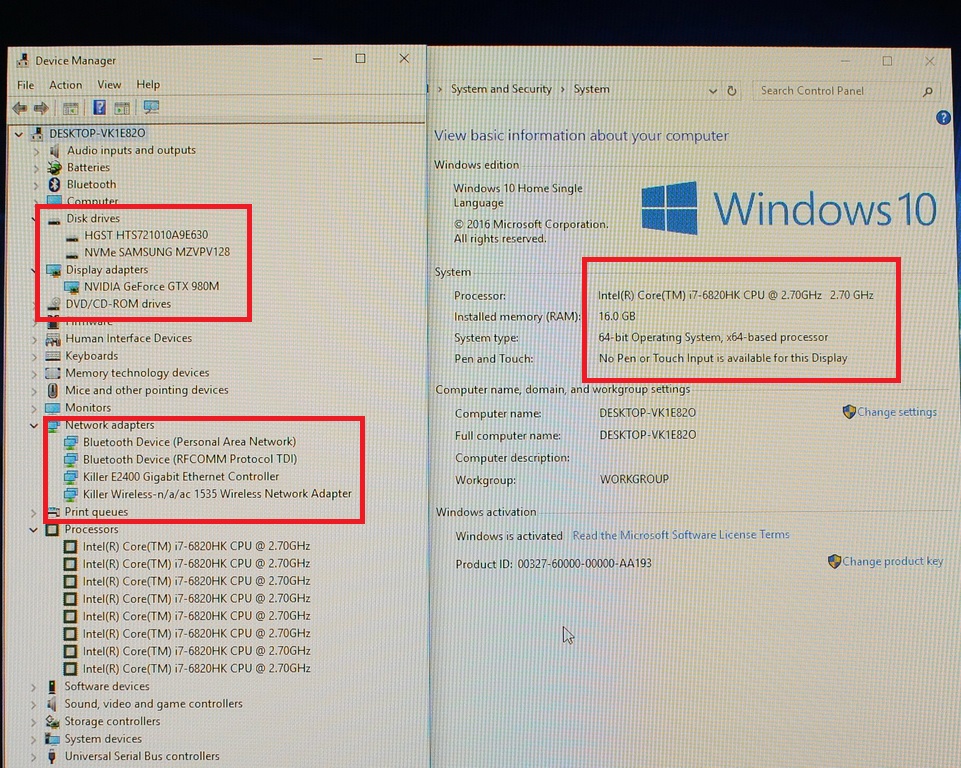Click the NVIDIA GeForce GTX 980M adapter icon
Screen dimensions: 961x768
pos(72,286)
